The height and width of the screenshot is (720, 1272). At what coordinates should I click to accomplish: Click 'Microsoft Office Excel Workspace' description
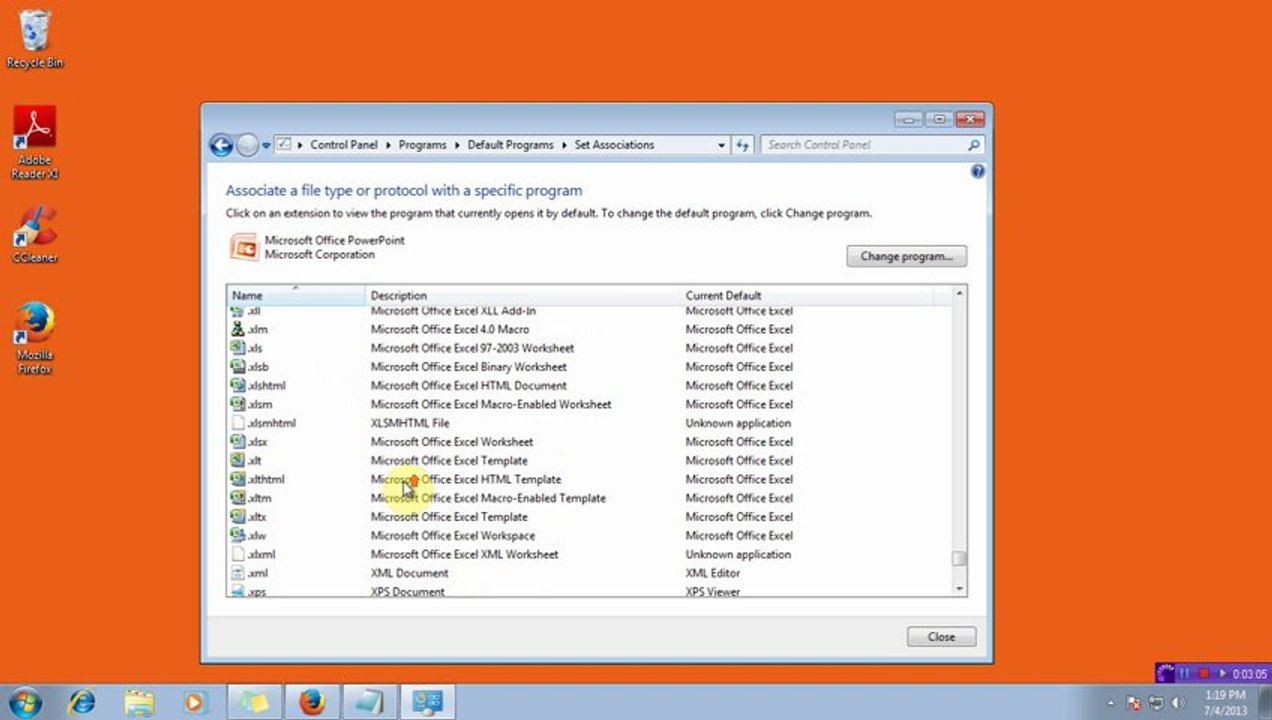tap(452, 535)
